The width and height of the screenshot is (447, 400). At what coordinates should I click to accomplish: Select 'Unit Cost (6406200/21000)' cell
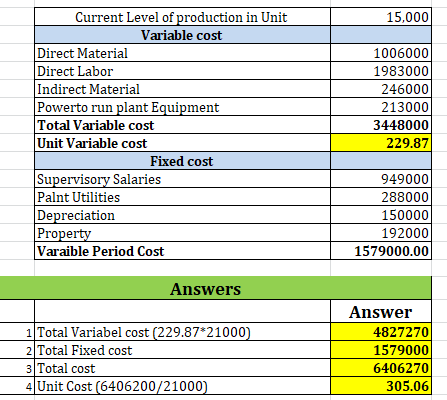click(x=182, y=386)
